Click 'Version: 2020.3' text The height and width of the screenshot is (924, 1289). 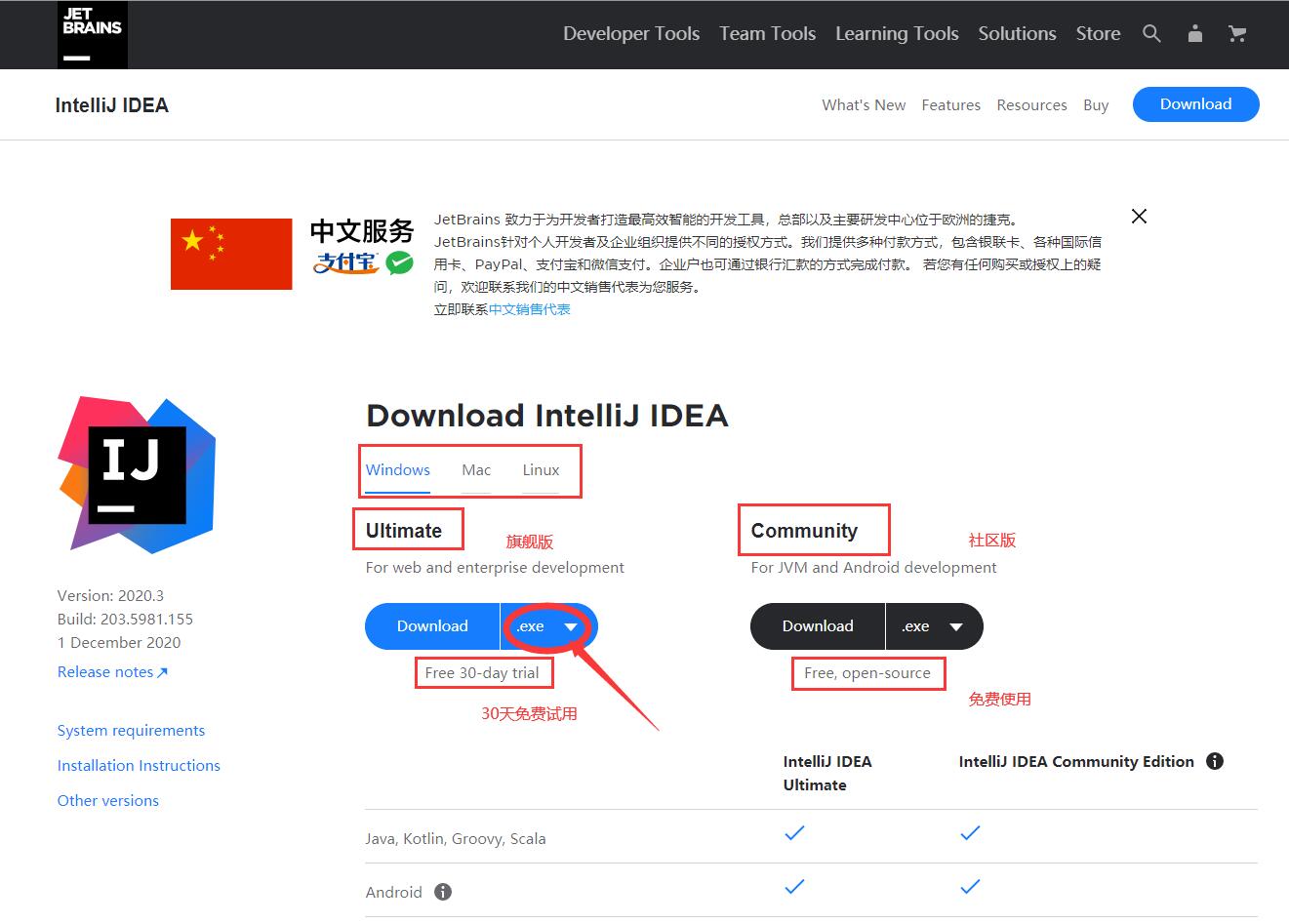pos(110,596)
